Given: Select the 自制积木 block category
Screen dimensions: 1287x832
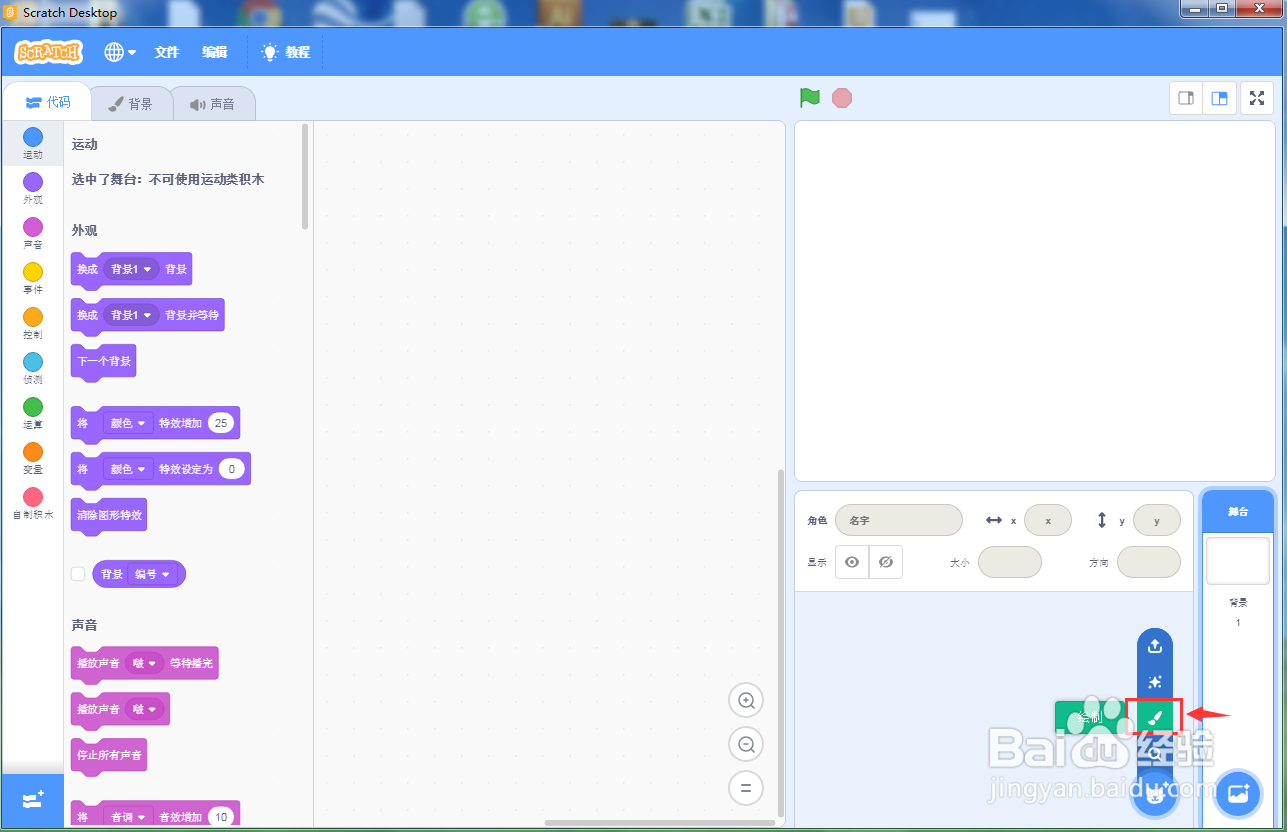Looking at the screenshot, I should 33,503.
